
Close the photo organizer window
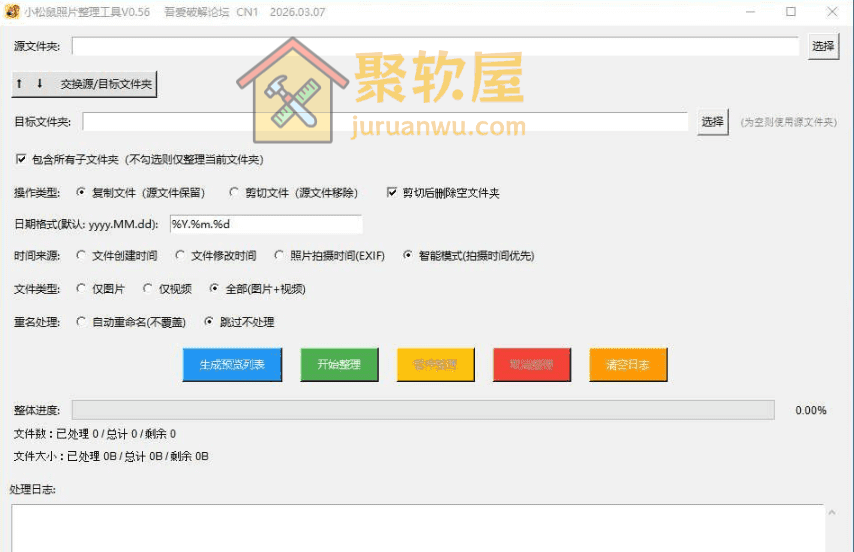(832, 11)
